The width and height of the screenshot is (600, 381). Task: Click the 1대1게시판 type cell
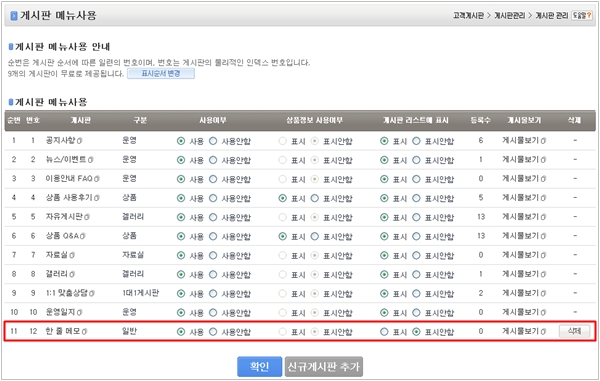(140, 293)
